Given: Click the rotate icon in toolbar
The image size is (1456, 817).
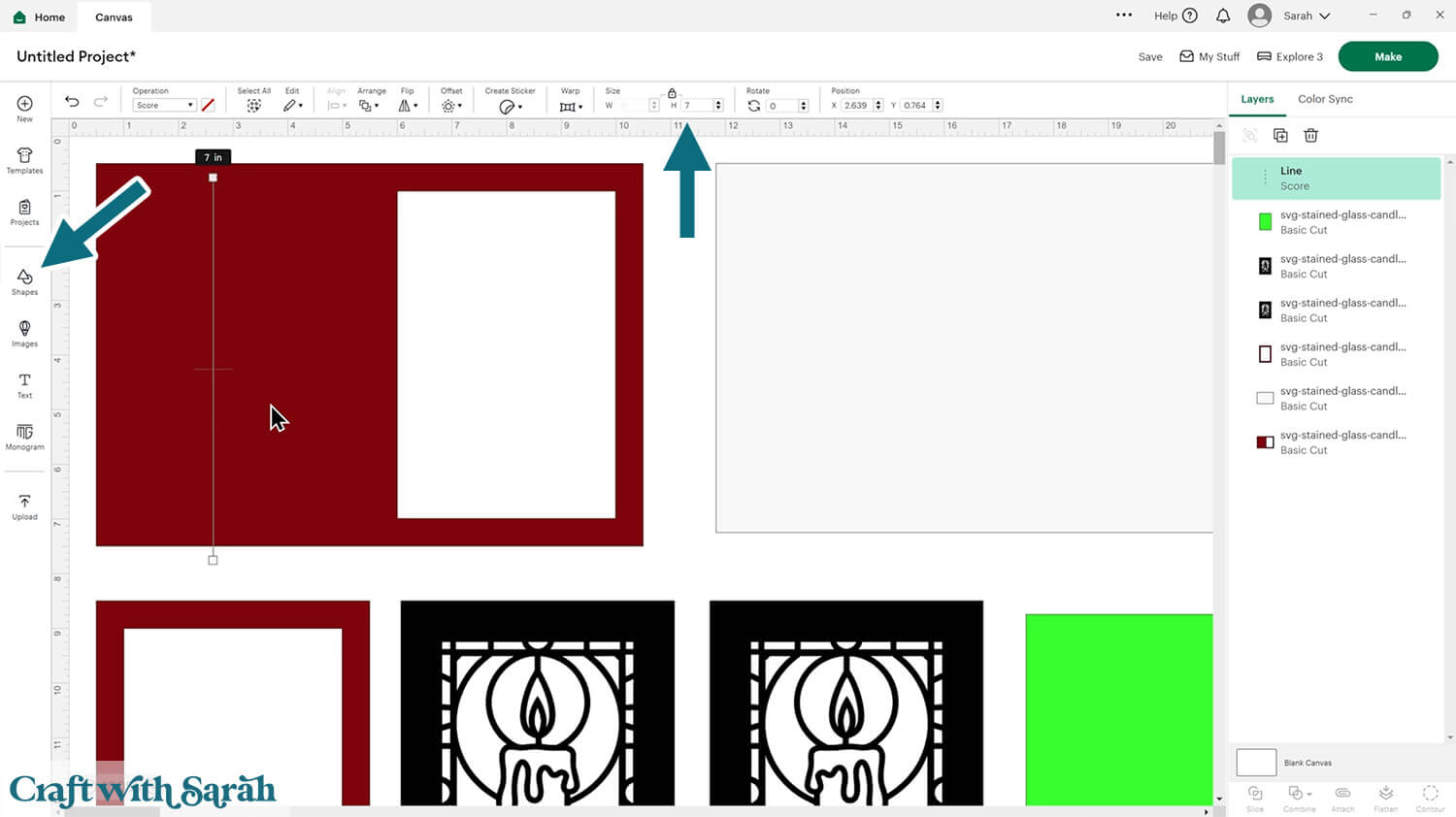Looking at the screenshot, I should point(754,106).
